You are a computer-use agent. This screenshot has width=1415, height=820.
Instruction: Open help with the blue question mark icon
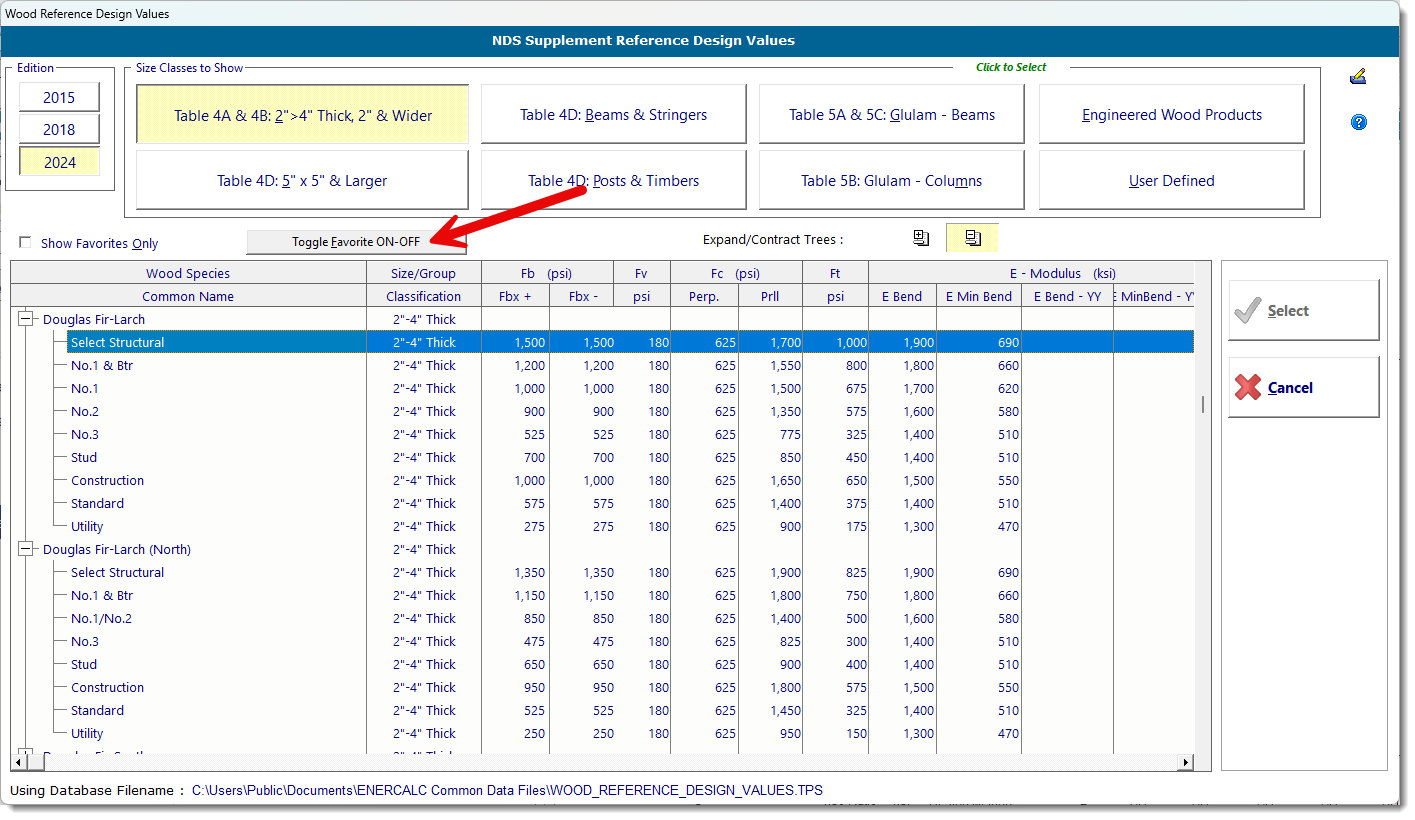1358,122
